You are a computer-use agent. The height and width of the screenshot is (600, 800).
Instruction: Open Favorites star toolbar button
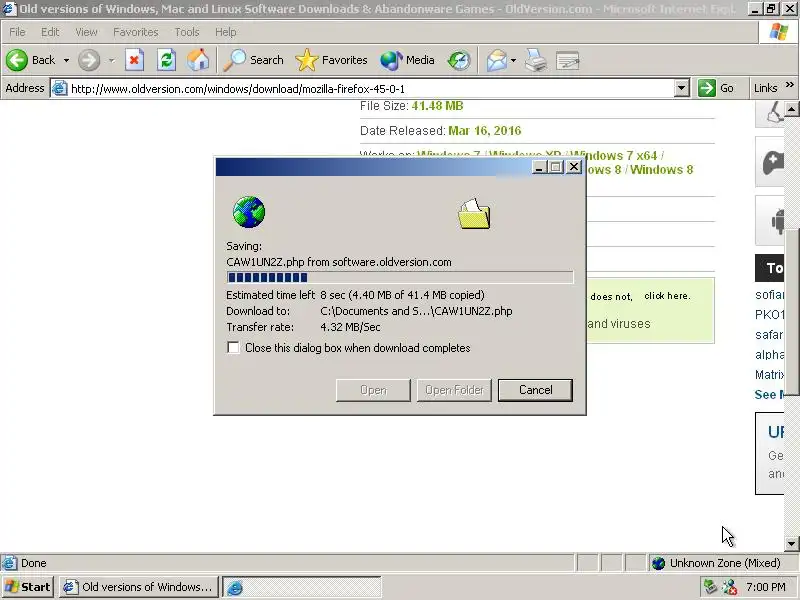click(331, 60)
